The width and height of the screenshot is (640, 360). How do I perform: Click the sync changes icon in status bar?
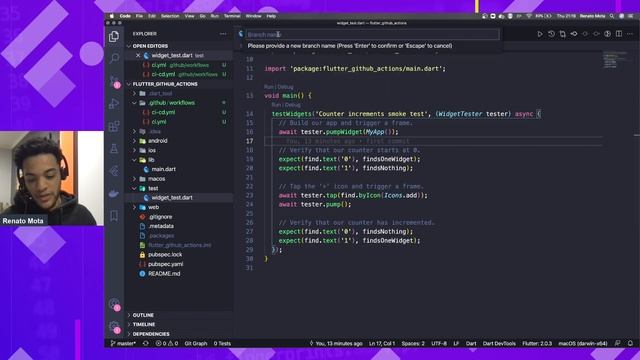[x=145, y=344]
